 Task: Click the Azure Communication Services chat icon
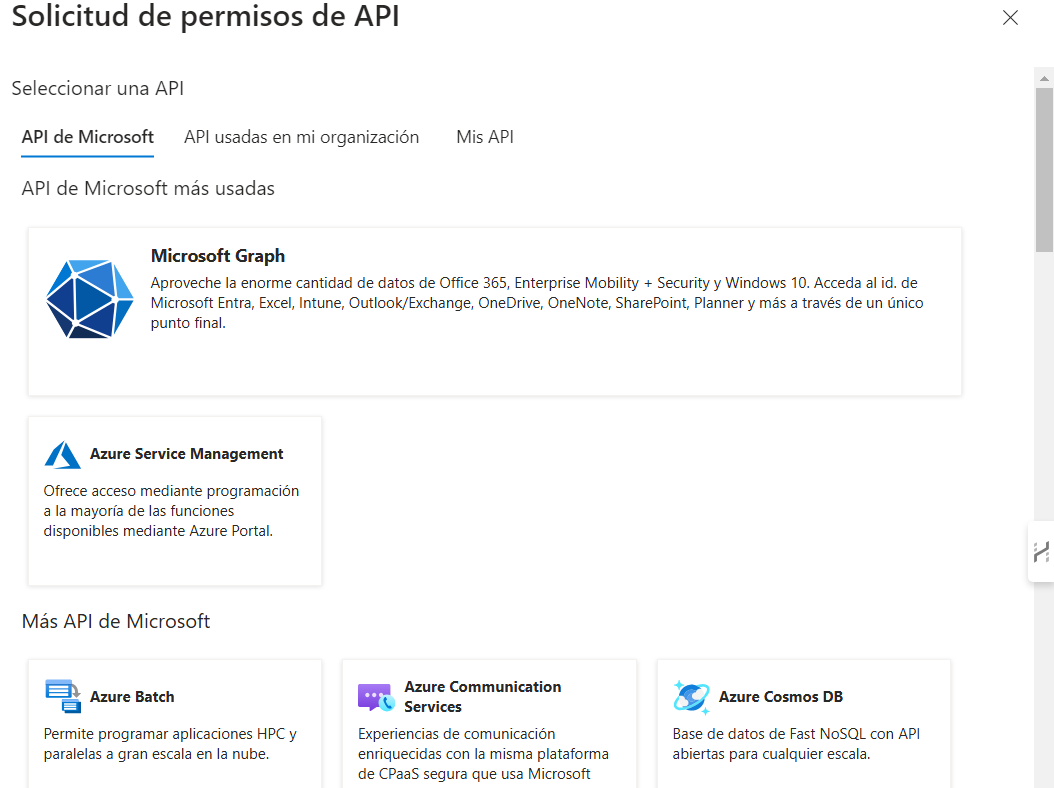point(374,696)
